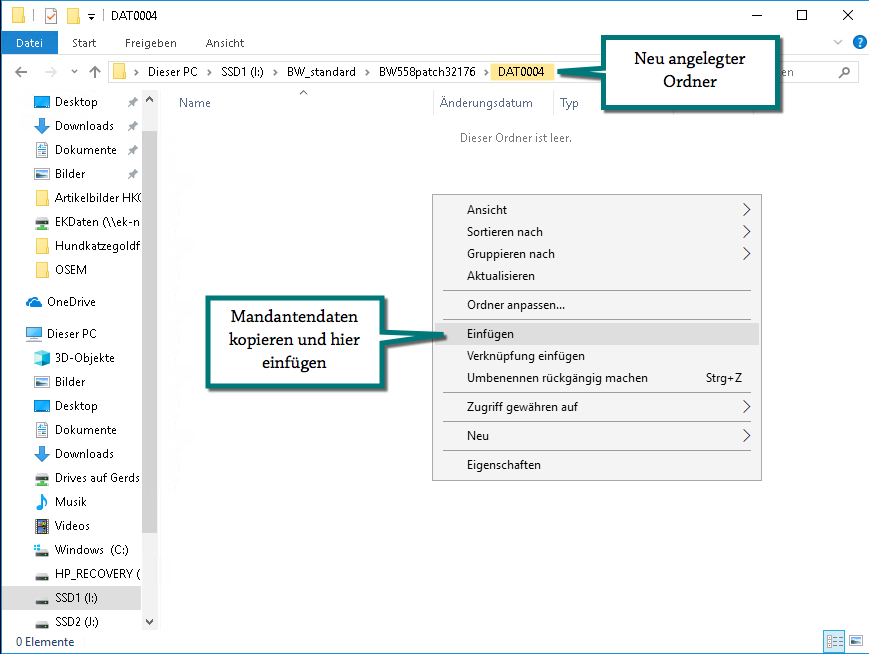
Task: Click the Back arrow navigation icon
Action: point(22,72)
